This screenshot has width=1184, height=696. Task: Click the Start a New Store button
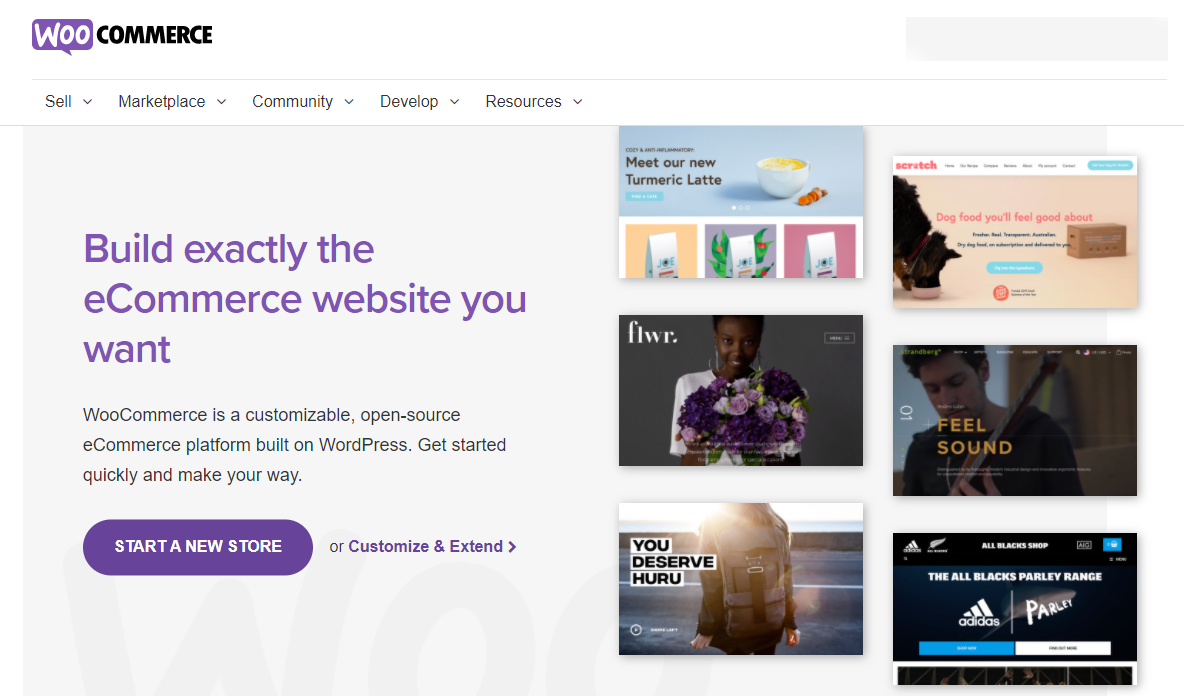tap(198, 547)
